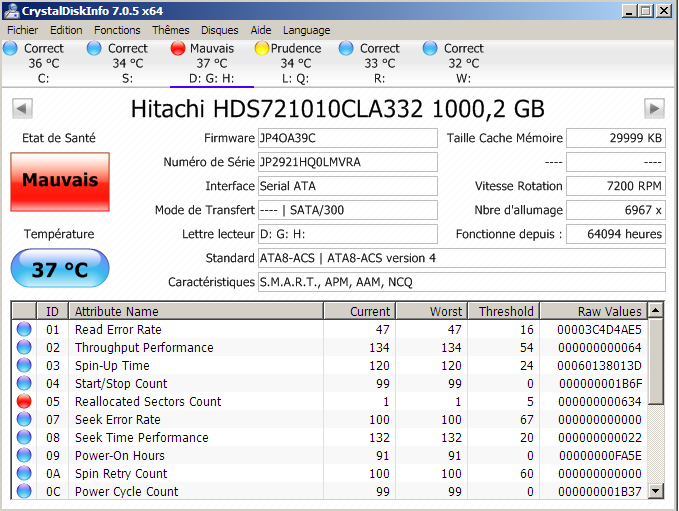Click the Threshold column header
Viewport: 679px width, 511px height.
click(504, 311)
